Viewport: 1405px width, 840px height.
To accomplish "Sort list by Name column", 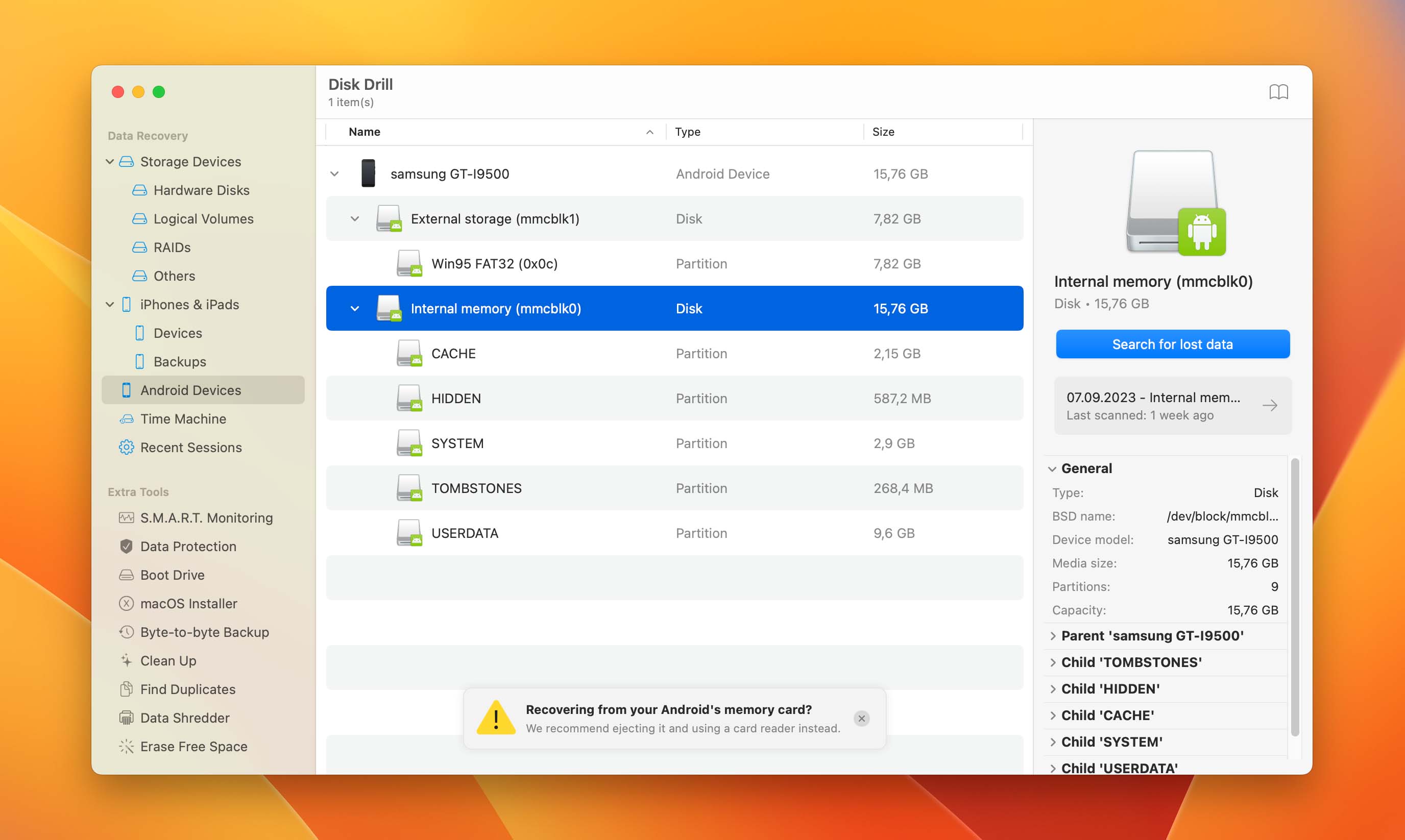I will (x=365, y=132).
